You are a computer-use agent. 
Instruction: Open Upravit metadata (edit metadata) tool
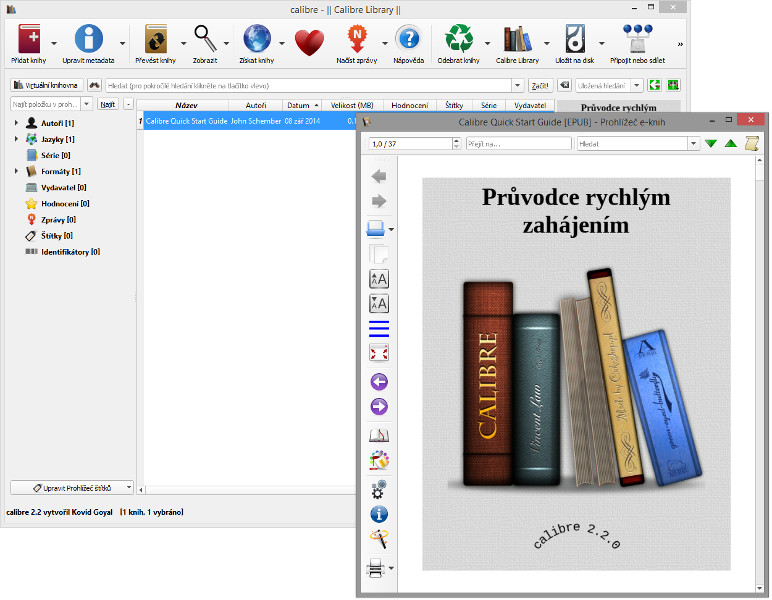[x=89, y=38]
